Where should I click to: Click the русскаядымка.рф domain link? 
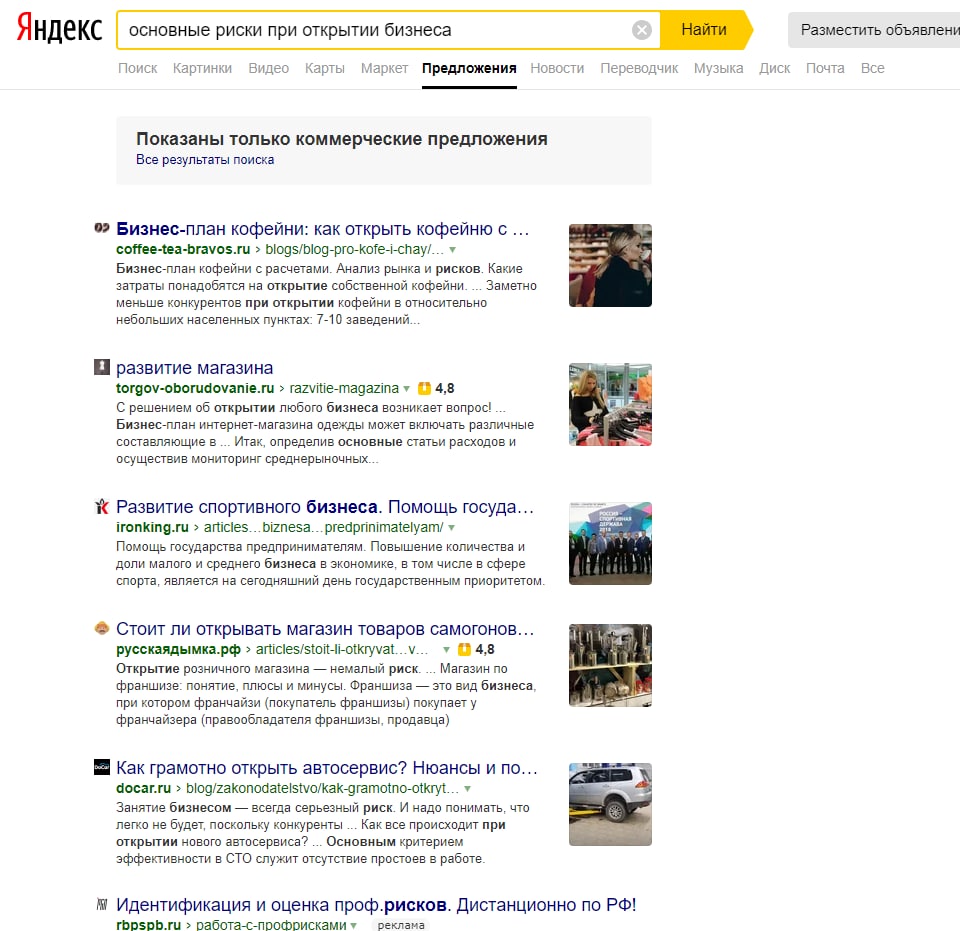[178, 649]
